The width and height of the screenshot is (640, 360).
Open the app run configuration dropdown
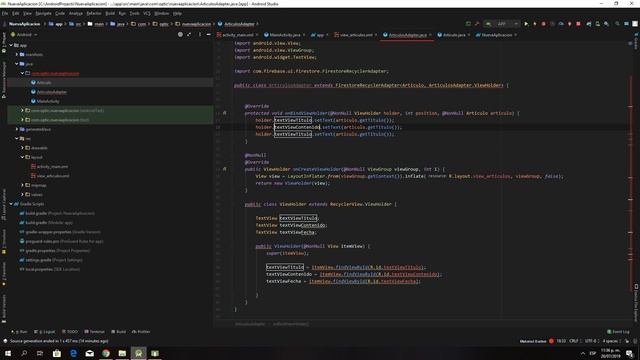click(x=502, y=24)
